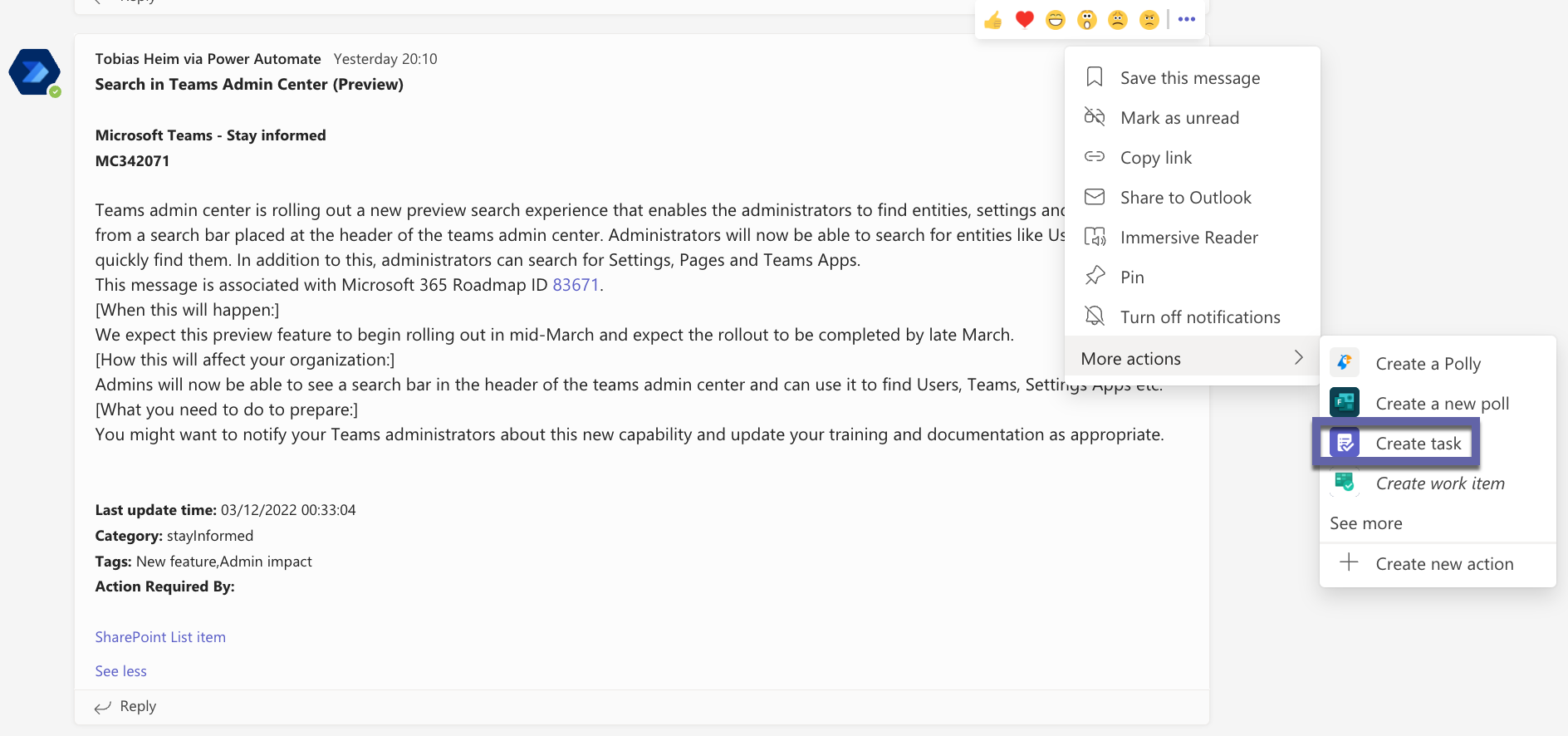Viewport: 1568px width, 736px height.
Task: React with red heart emoji
Action: (x=1025, y=20)
